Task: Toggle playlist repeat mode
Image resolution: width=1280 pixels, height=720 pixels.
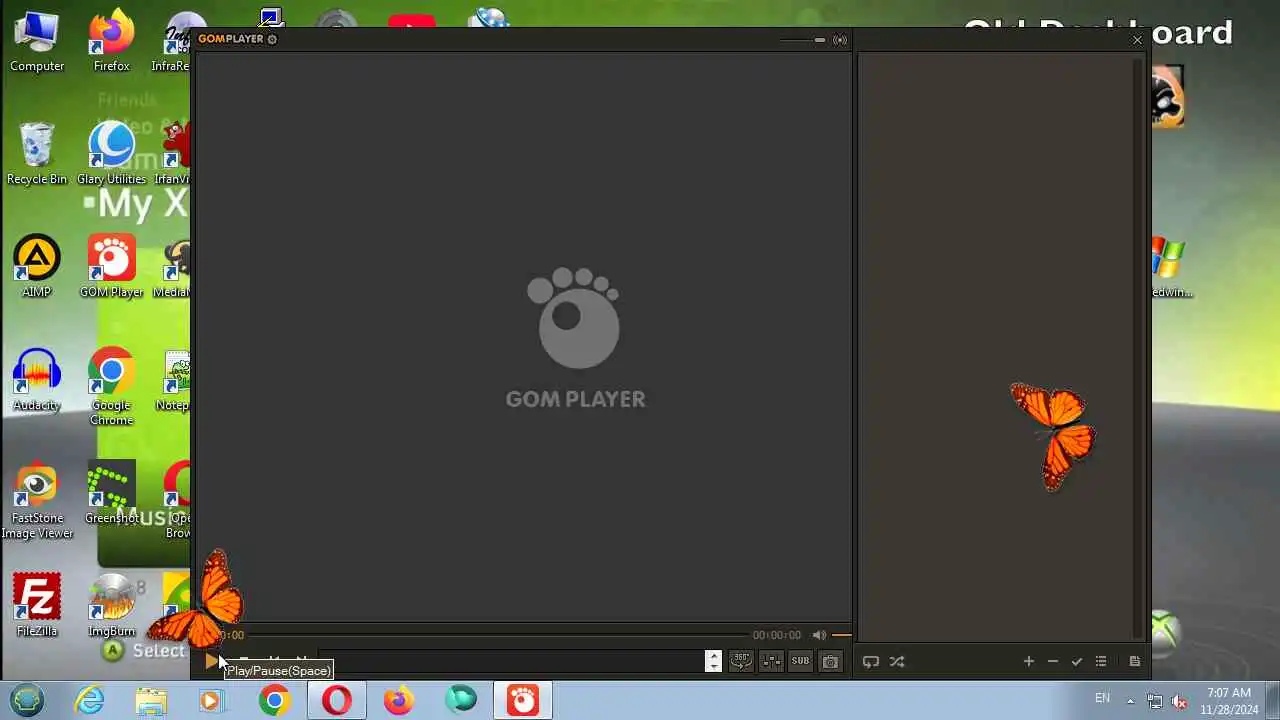Action: [871, 661]
